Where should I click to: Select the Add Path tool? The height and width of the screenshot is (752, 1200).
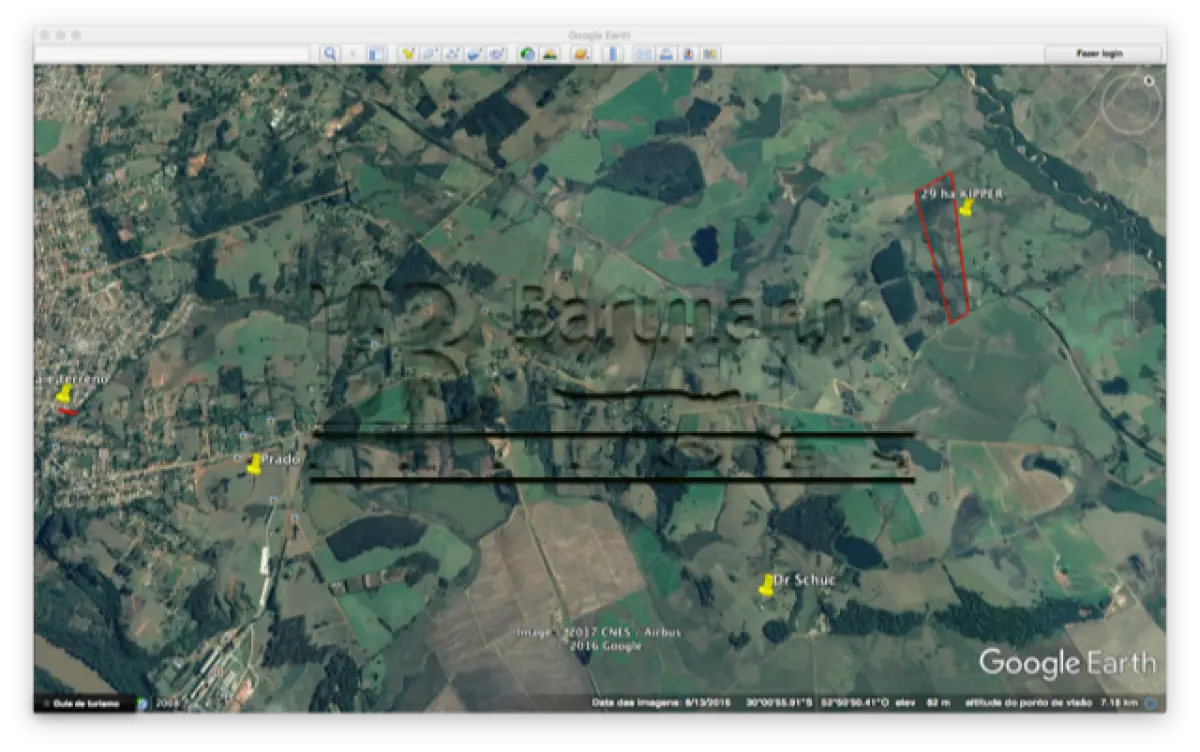click(452, 54)
